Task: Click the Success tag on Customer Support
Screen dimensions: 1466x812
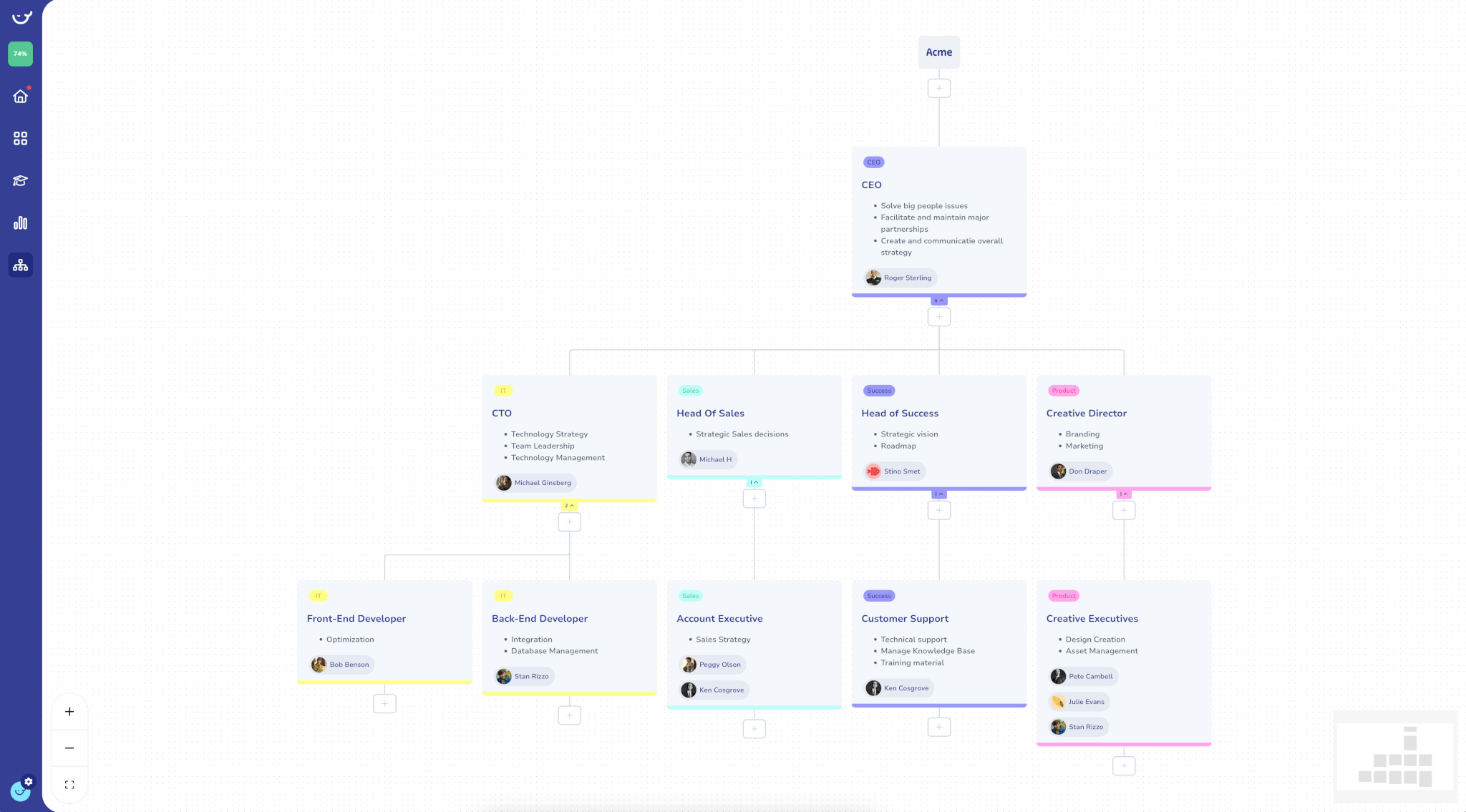Action: click(x=878, y=596)
